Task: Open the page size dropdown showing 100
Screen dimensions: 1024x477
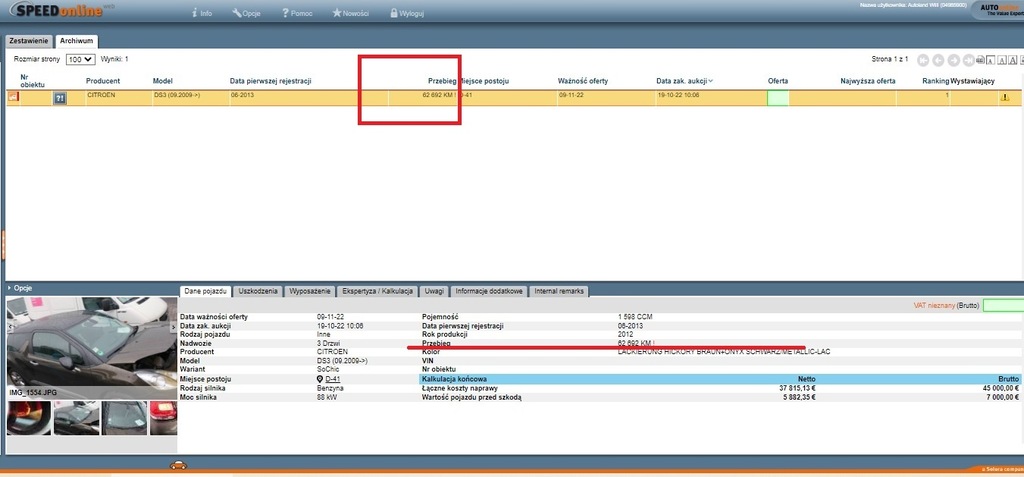Action: coord(80,60)
